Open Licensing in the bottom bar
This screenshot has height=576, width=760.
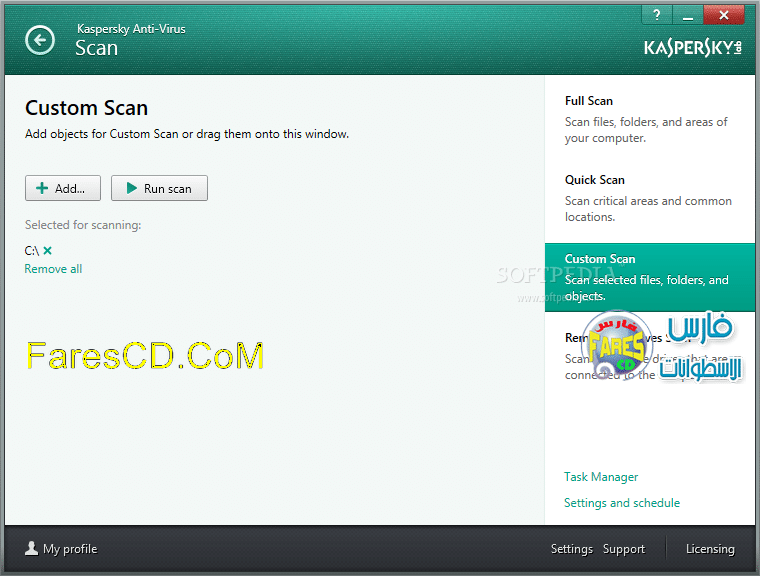click(x=710, y=549)
